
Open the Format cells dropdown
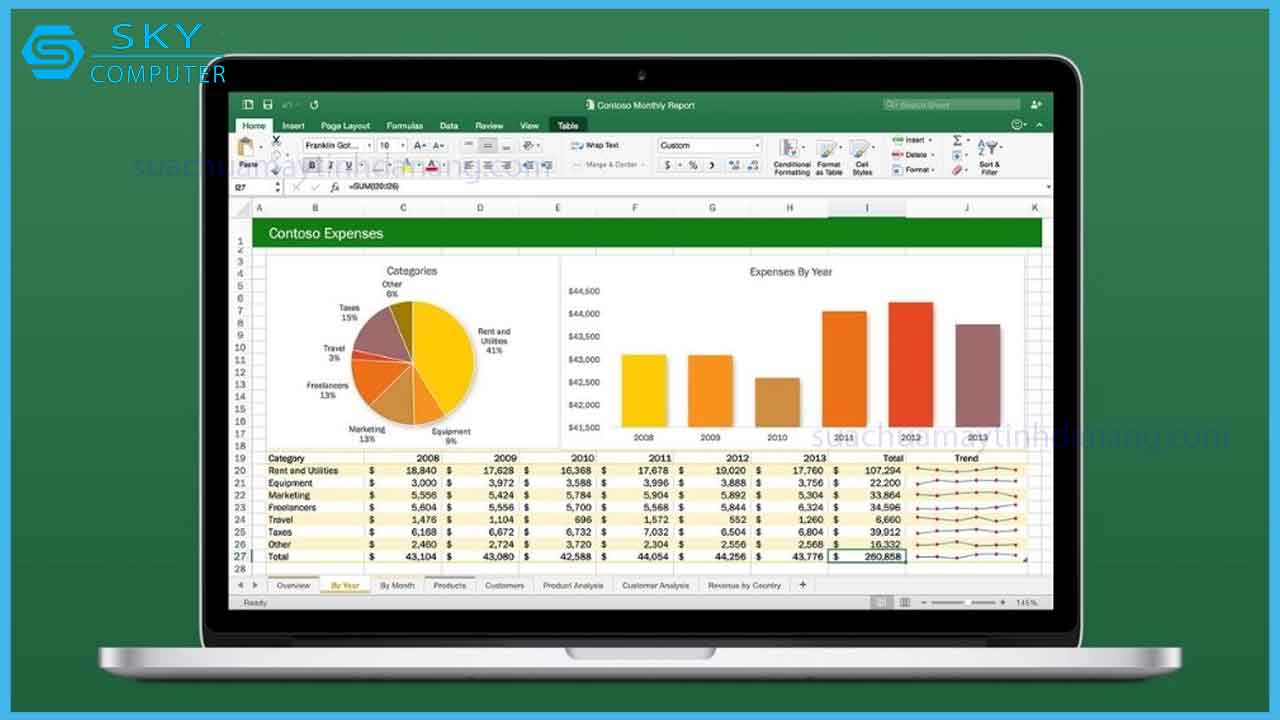pyautogui.click(x=912, y=170)
